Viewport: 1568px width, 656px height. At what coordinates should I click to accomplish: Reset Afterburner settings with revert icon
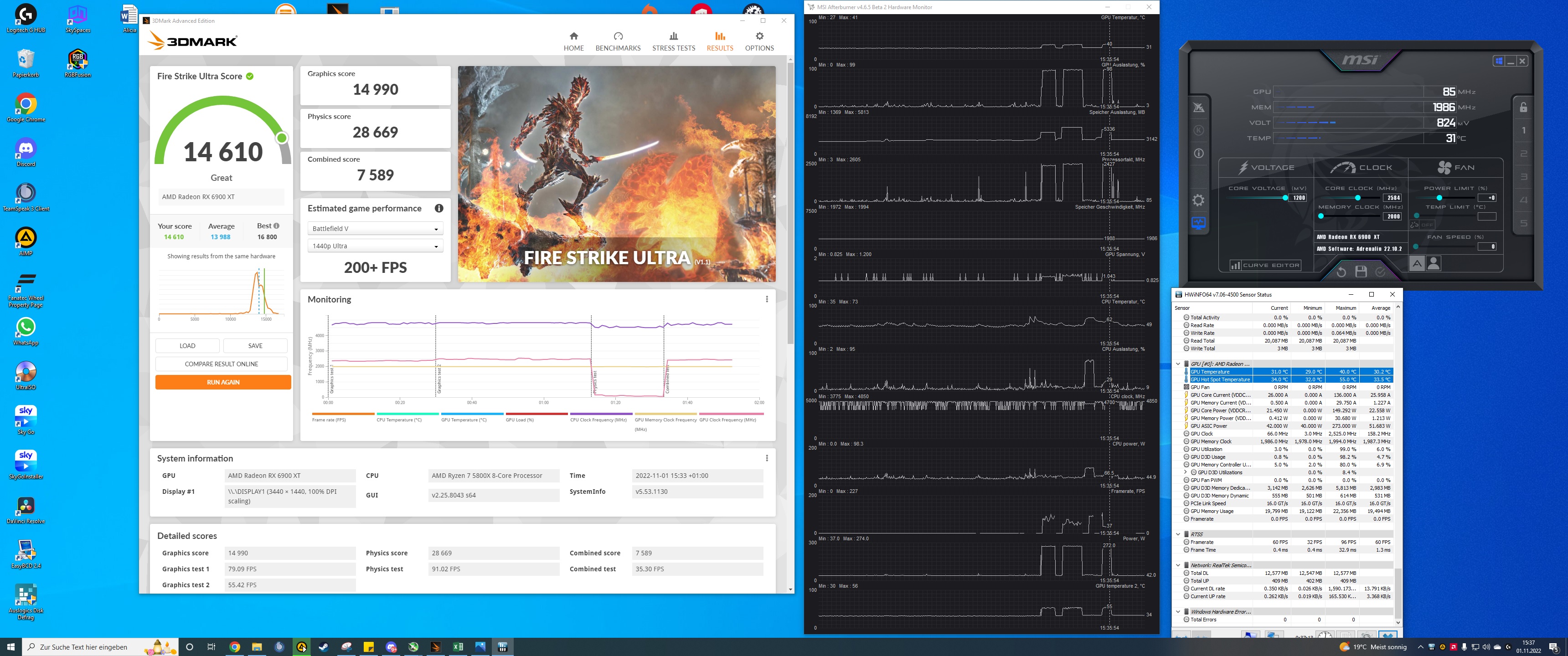pyautogui.click(x=1341, y=272)
